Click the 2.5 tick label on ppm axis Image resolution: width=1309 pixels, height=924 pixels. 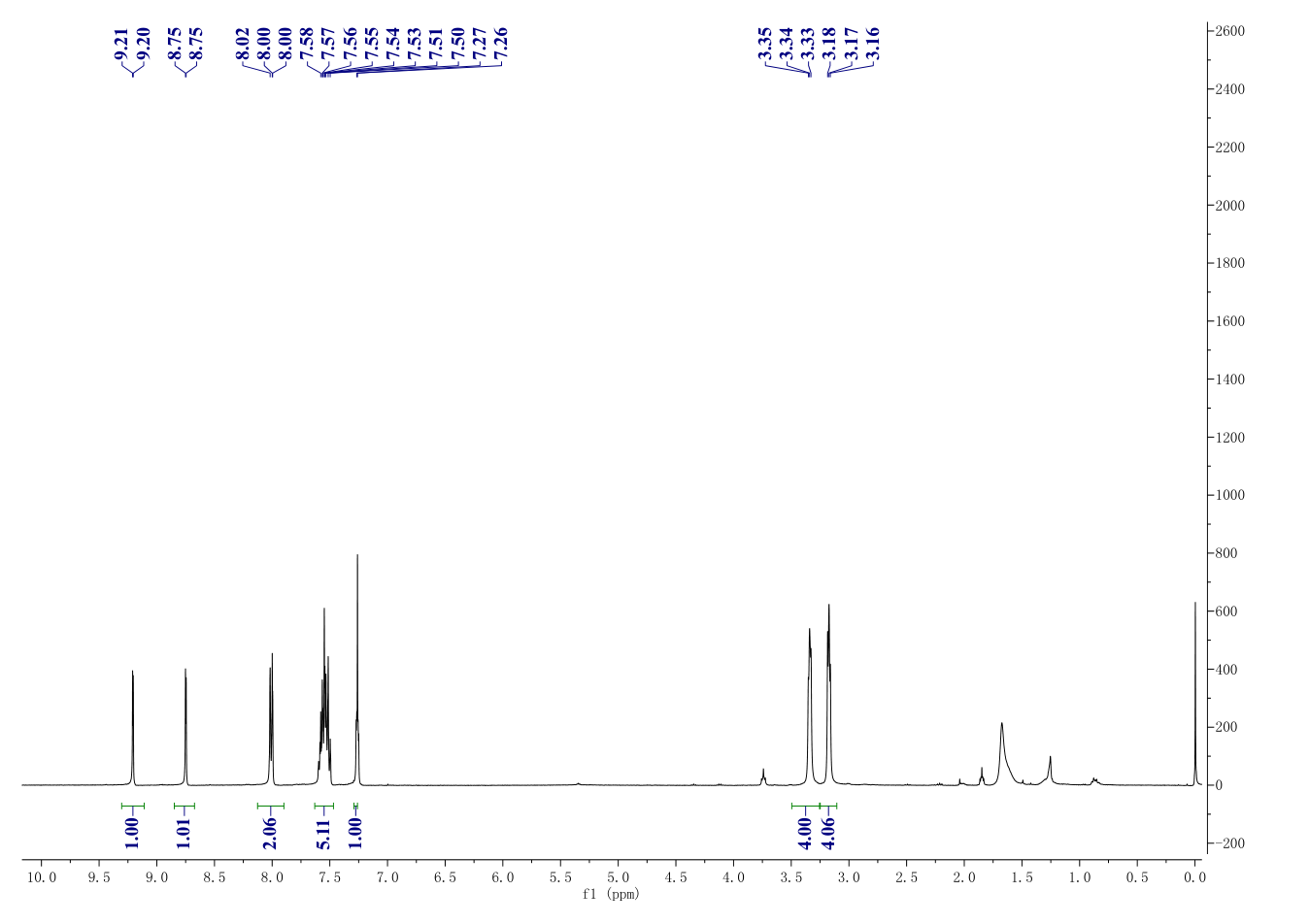pyautogui.click(x=907, y=876)
